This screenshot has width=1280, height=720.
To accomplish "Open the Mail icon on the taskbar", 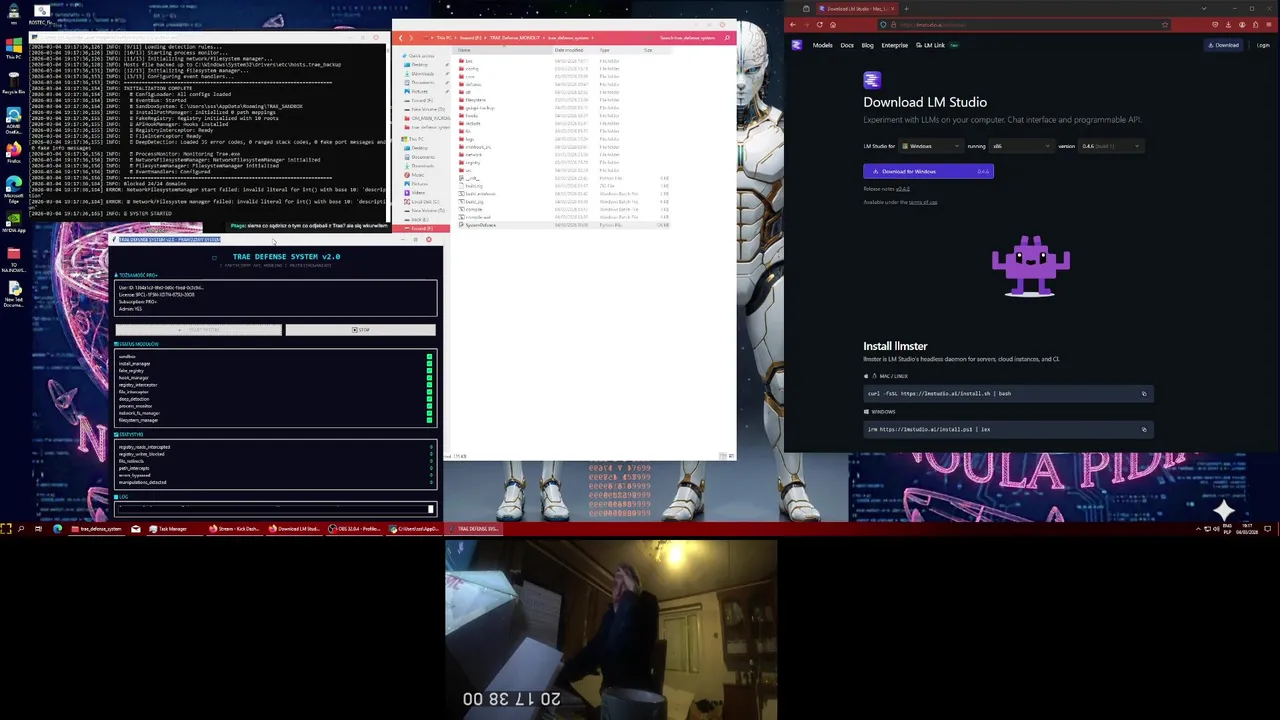I will click(136, 528).
